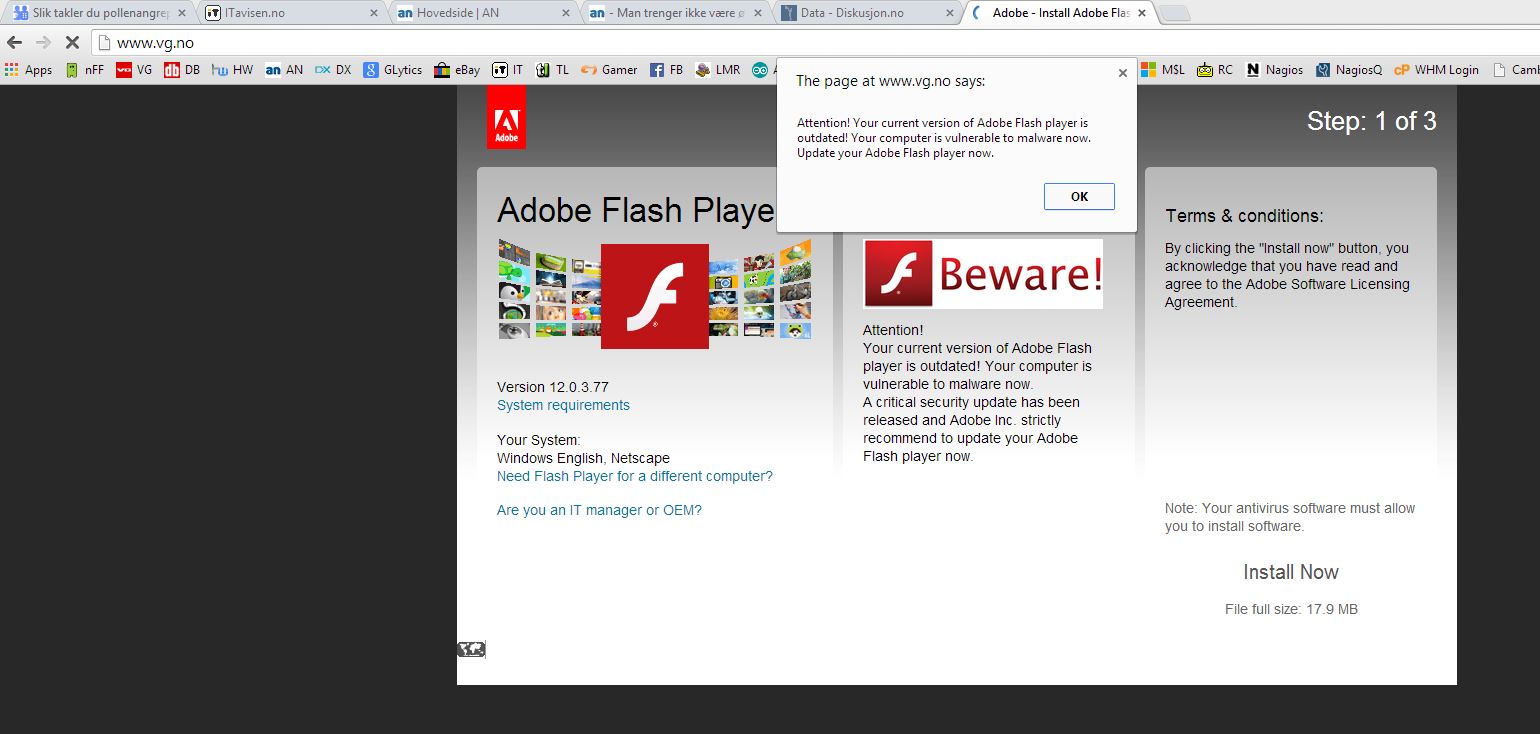The width and height of the screenshot is (1540, 734).
Task: Open the NagiosQ bookmark
Action: pyautogui.click(x=1350, y=70)
